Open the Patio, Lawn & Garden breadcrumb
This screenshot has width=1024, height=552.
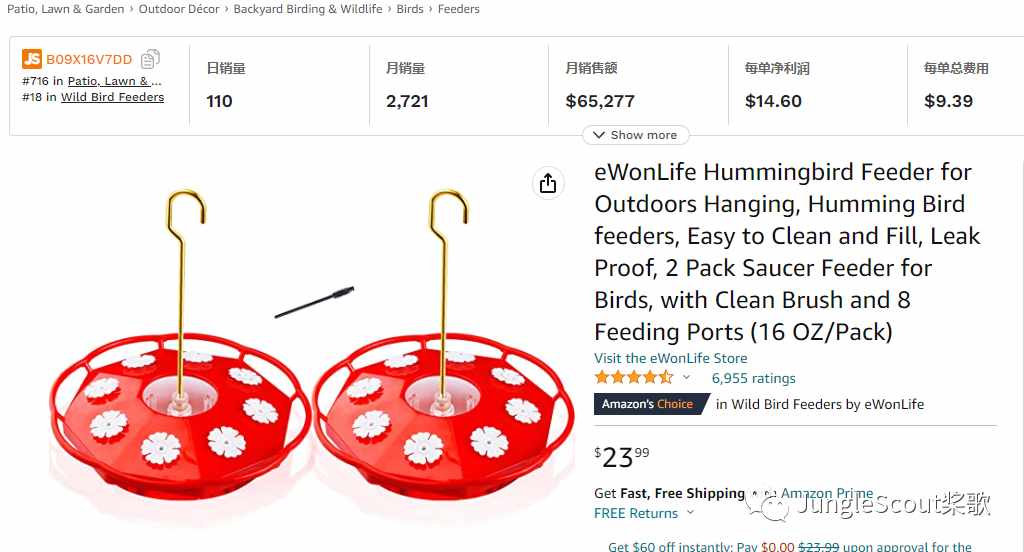click(x=65, y=9)
